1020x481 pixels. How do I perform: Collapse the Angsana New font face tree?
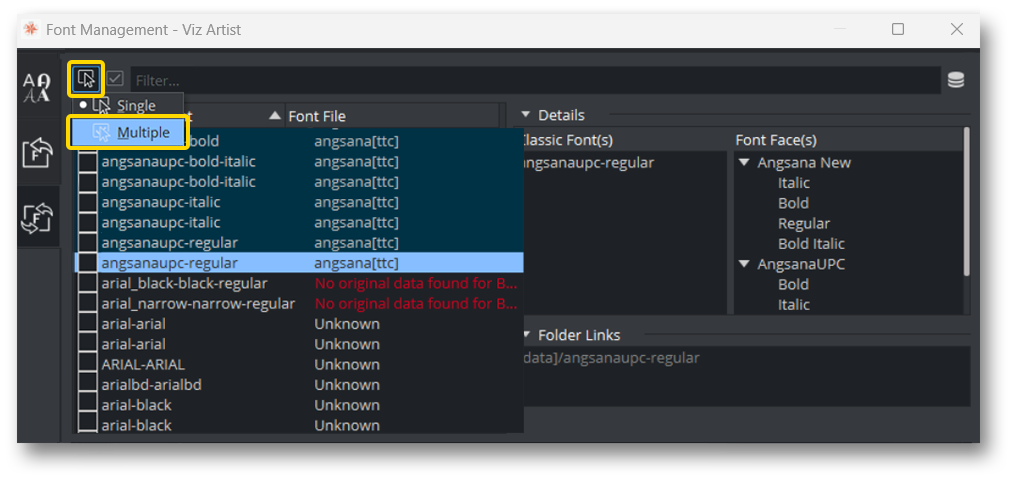(x=744, y=163)
